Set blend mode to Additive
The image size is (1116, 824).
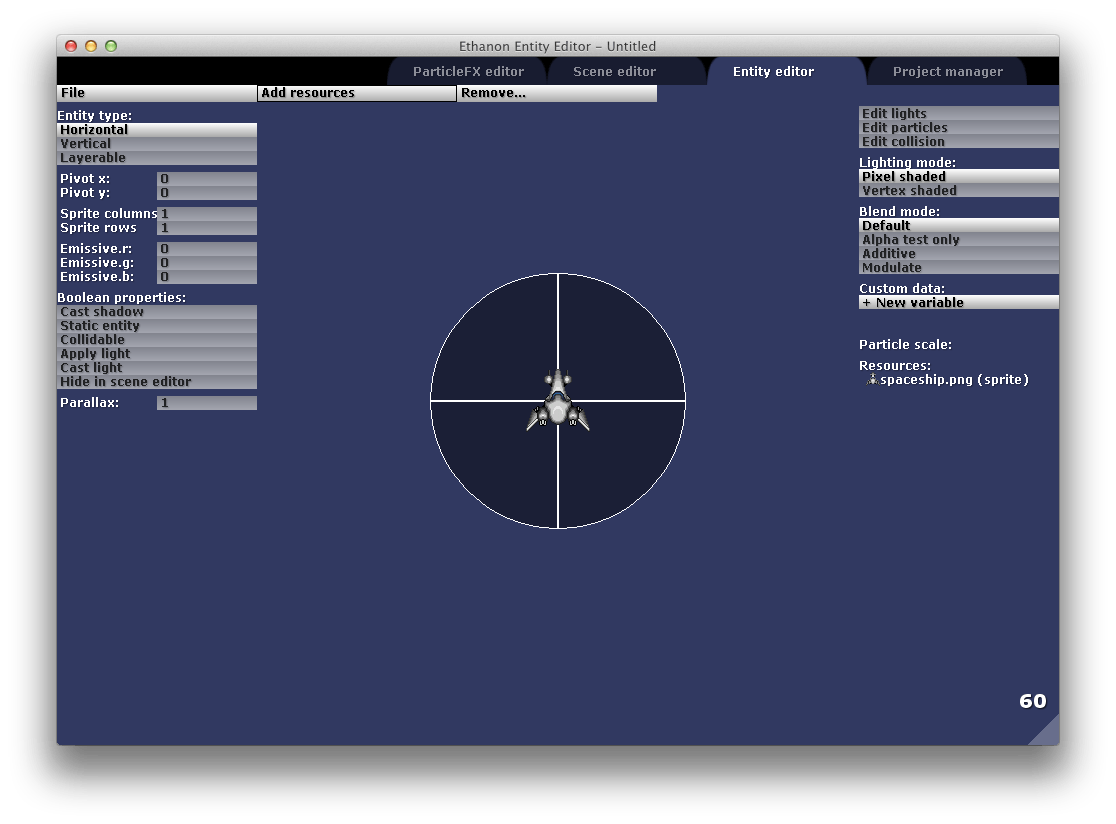(x=958, y=254)
